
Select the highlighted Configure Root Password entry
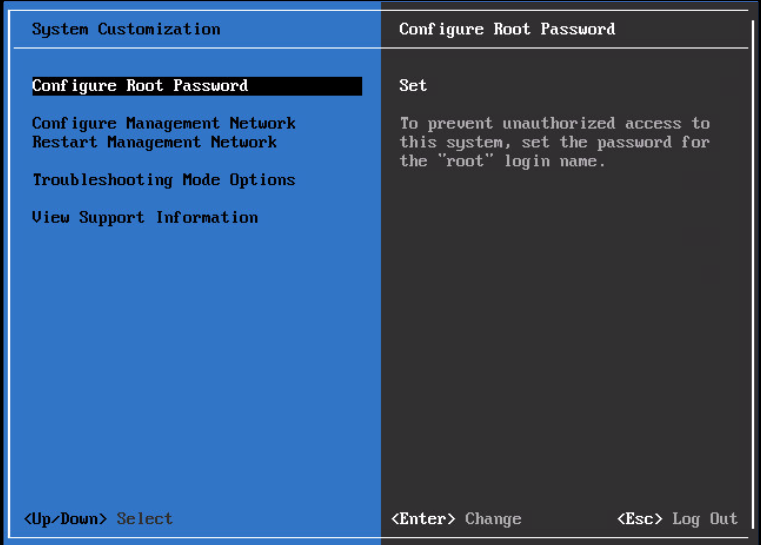click(x=140, y=86)
